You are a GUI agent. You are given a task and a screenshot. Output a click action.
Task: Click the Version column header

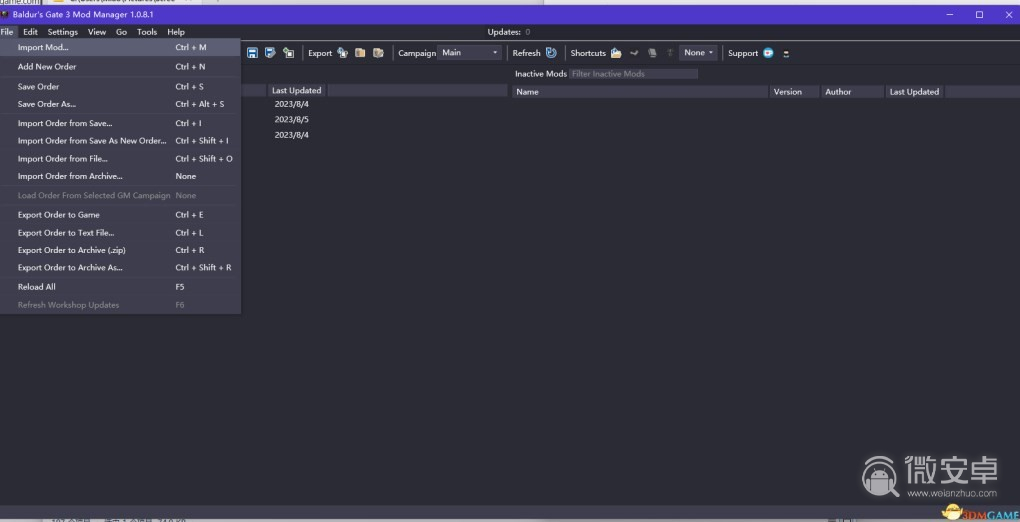[x=788, y=92]
